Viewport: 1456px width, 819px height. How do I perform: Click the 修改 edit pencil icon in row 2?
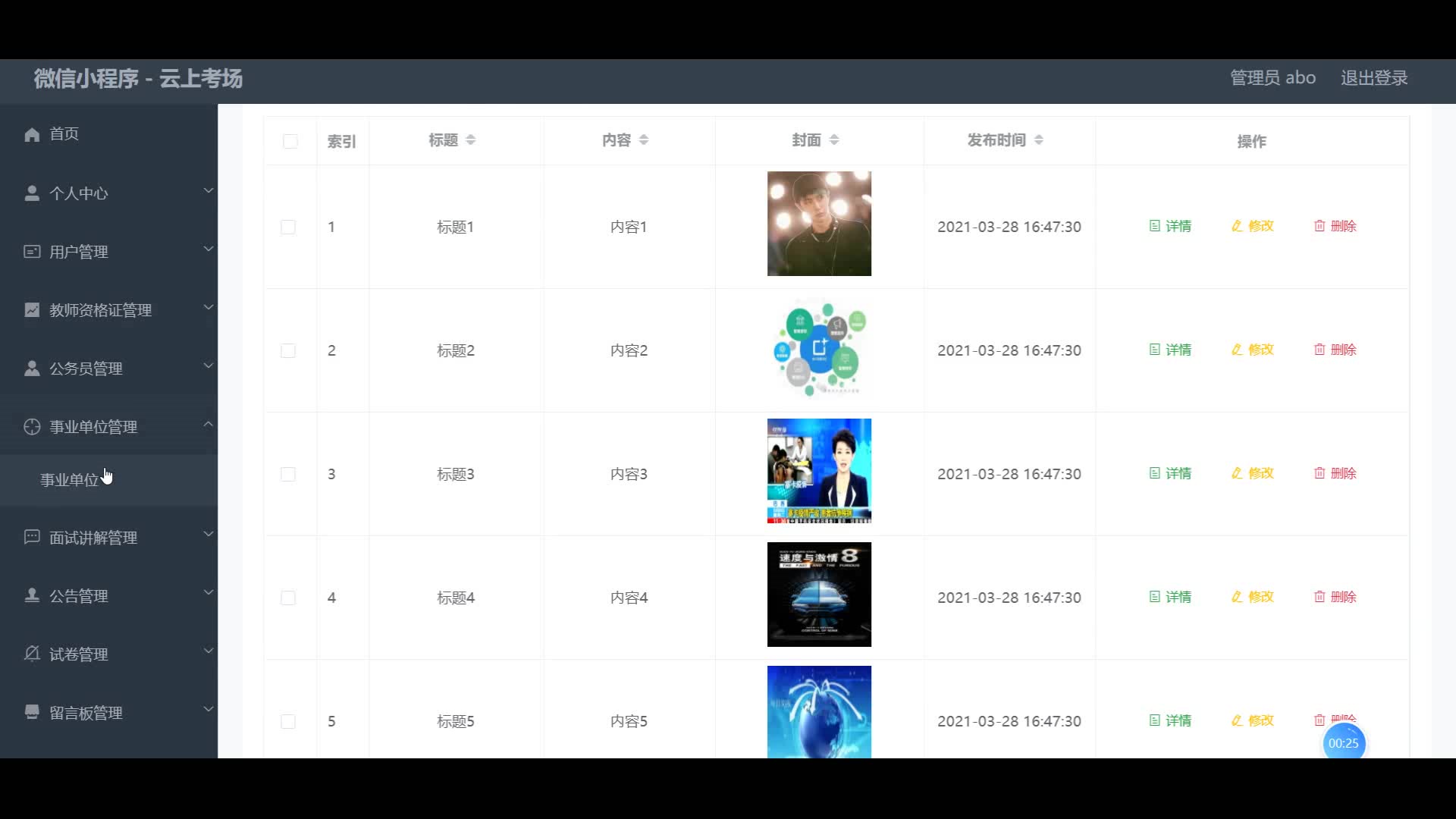(1237, 350)
